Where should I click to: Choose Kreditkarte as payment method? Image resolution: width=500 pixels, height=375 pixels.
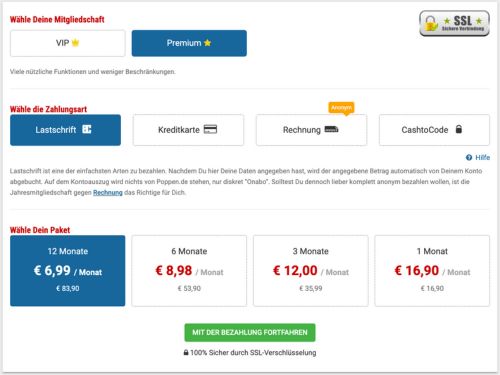pos(188,130)
